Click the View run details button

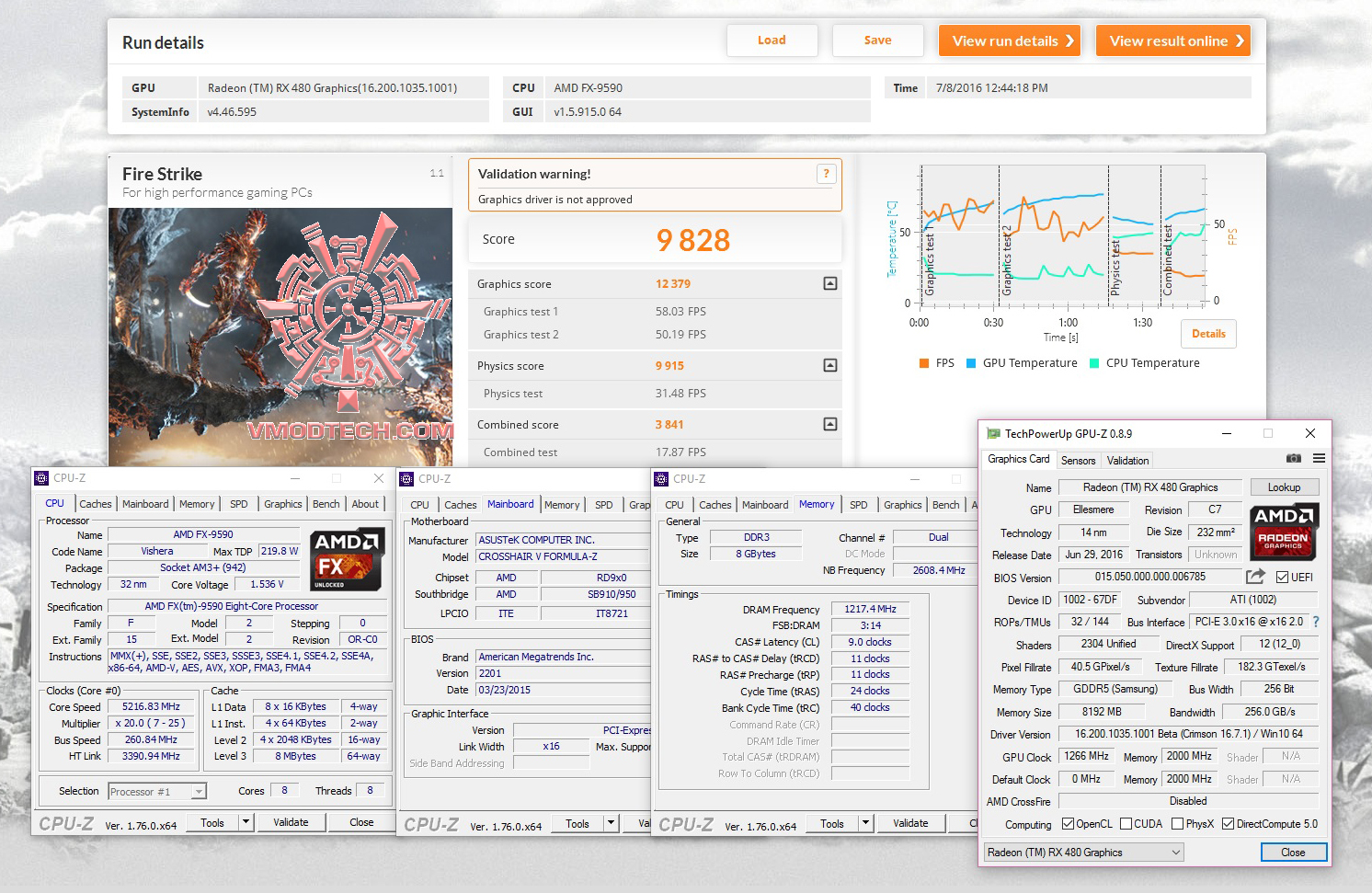click(1010, 40)
